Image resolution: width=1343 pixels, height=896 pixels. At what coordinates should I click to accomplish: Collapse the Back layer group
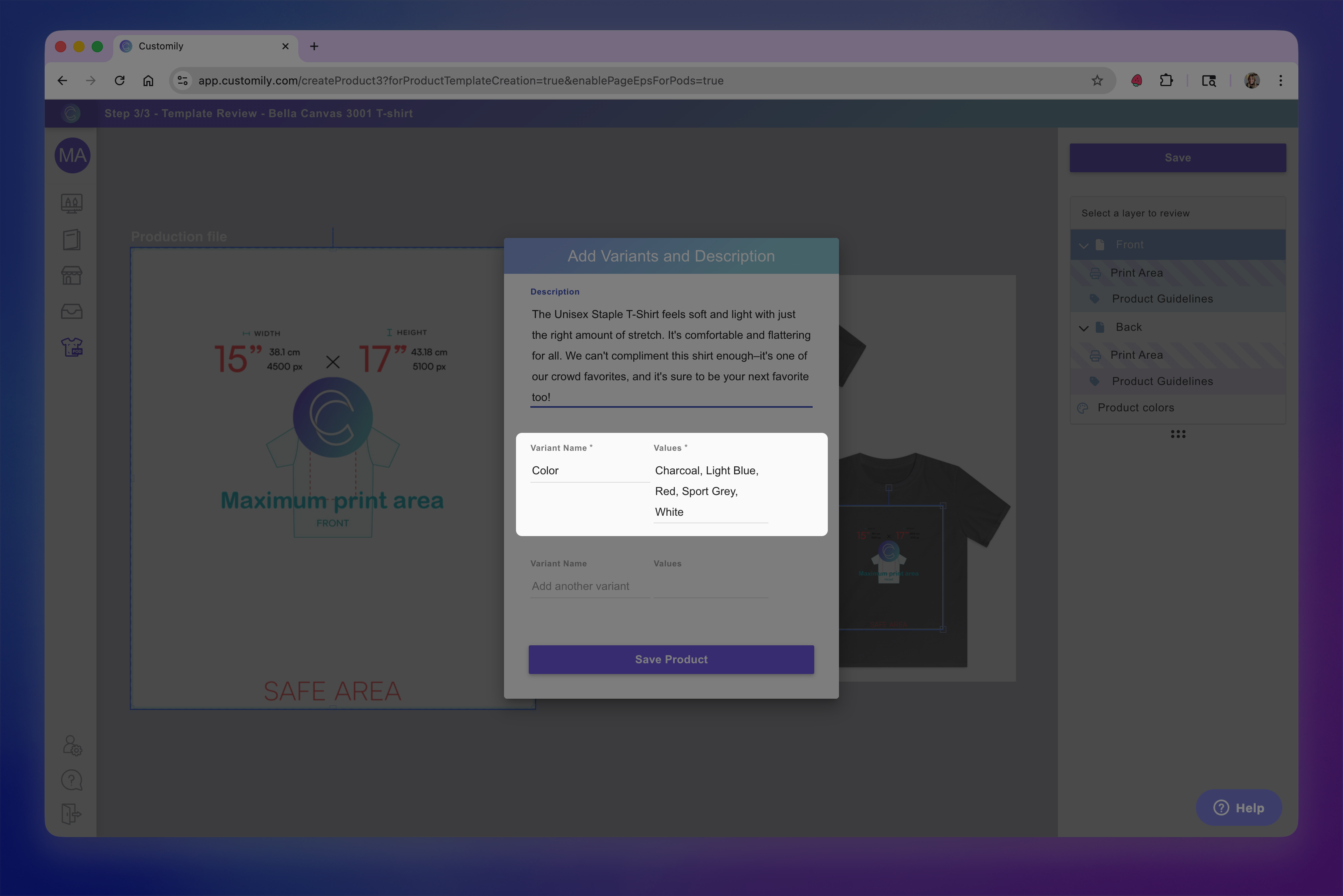tap(1083, 327)
